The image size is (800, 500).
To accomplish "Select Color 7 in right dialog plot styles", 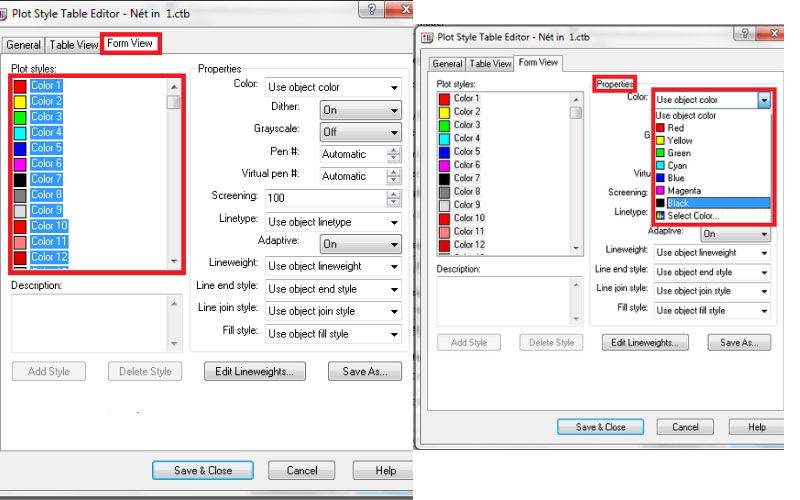I will click(x=466, y=178).
